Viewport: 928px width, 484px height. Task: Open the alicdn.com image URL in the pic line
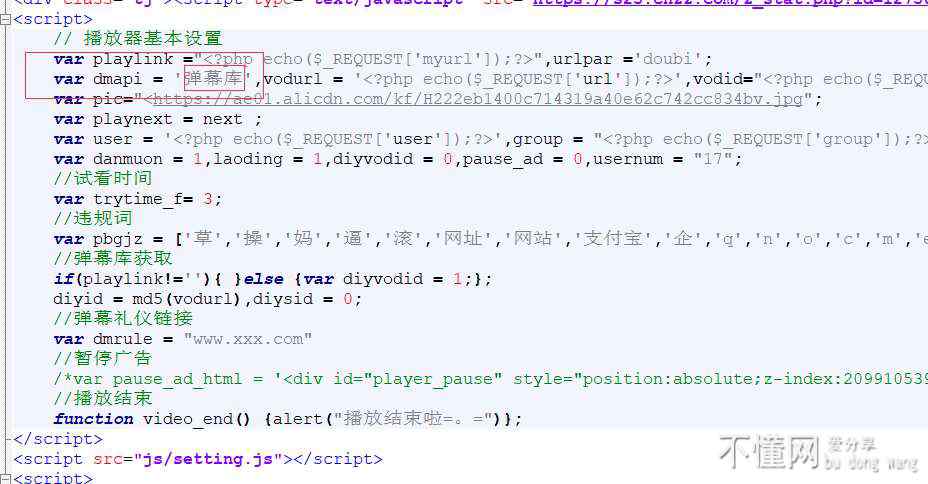(x=478, y=99)
